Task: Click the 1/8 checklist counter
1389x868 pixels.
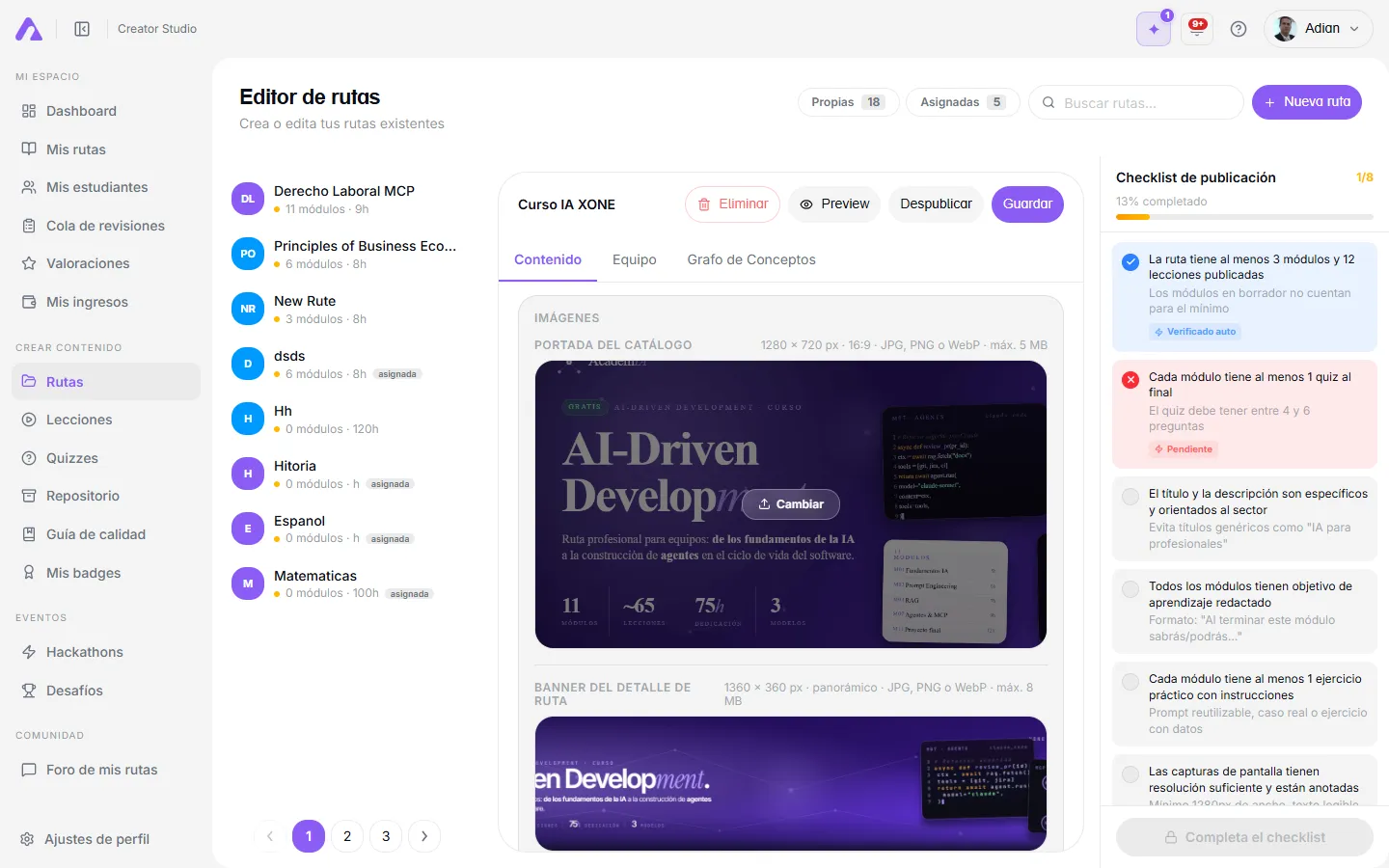Action: point(1364,177)
